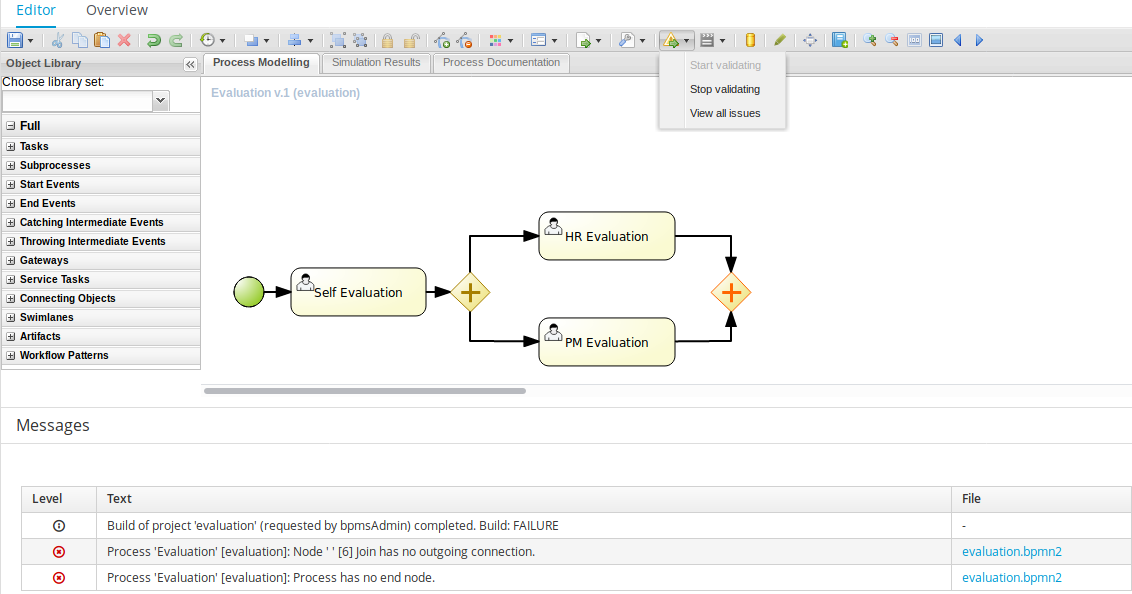Click the green pencil edit icon
This screenshot has width=1132, height=594.
pyautogui.click(x=780, y=40)
